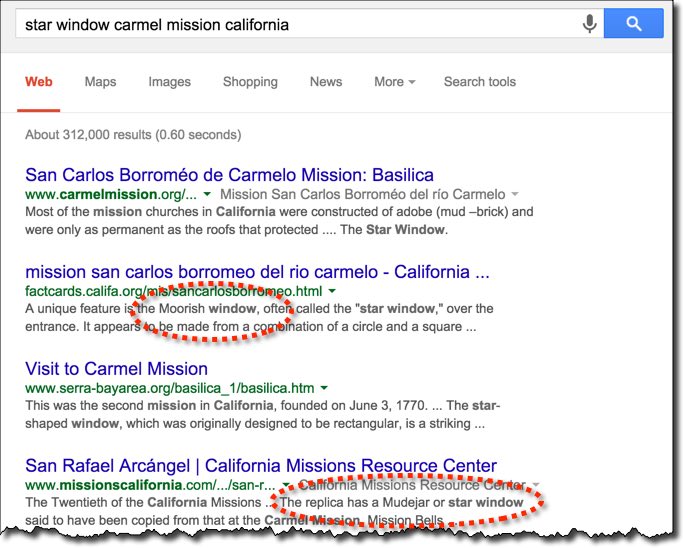Screen dimensions: 683x548
Task: Click the www.carmelmission.org green URL
Action: pos(111,194)
